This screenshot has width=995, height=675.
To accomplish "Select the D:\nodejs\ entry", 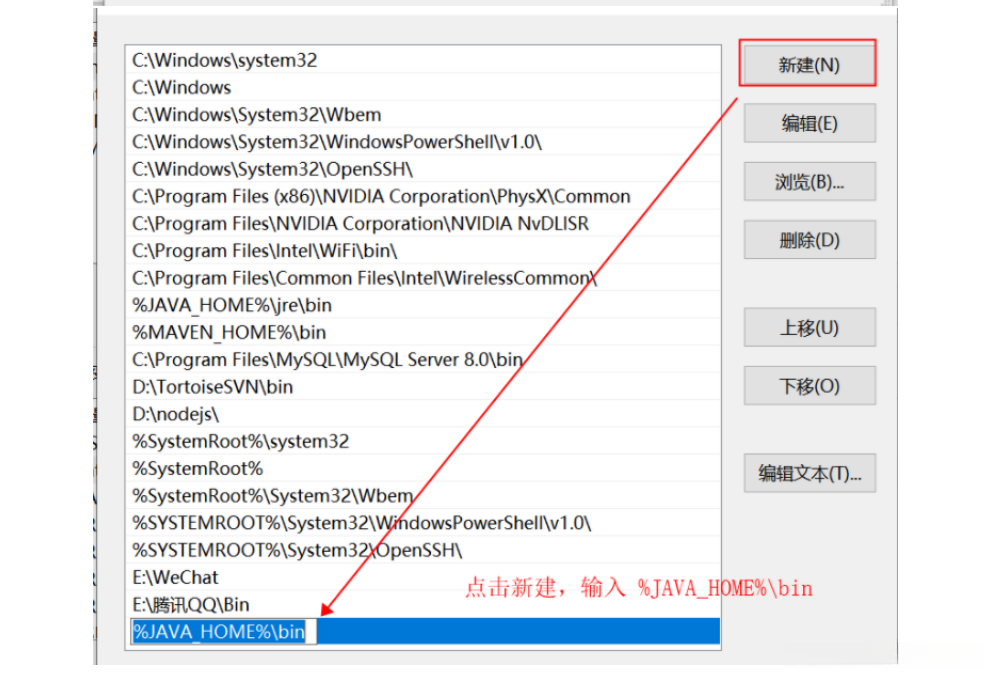I will tap(423, 414).
